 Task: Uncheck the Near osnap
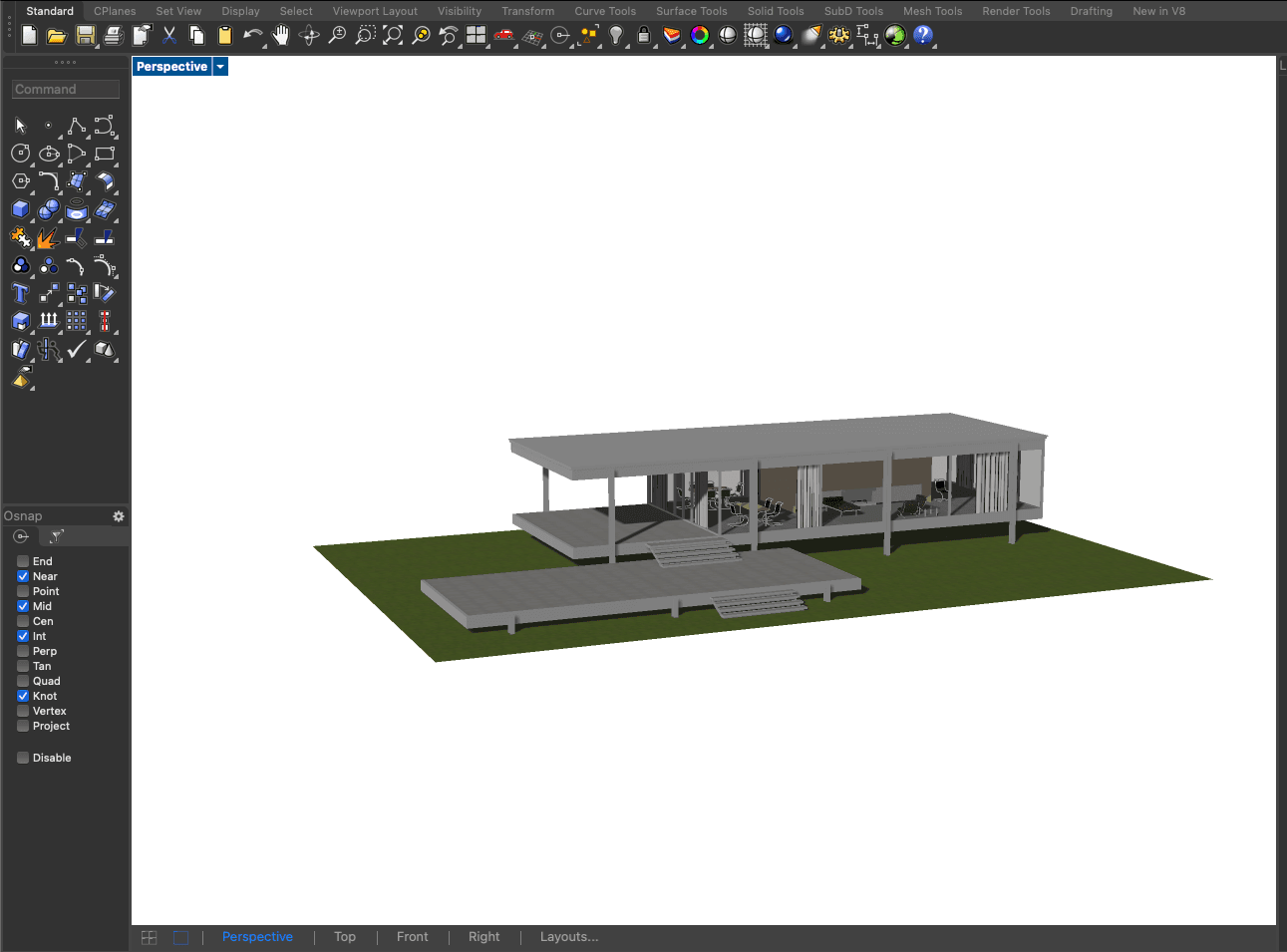[23, 576]
